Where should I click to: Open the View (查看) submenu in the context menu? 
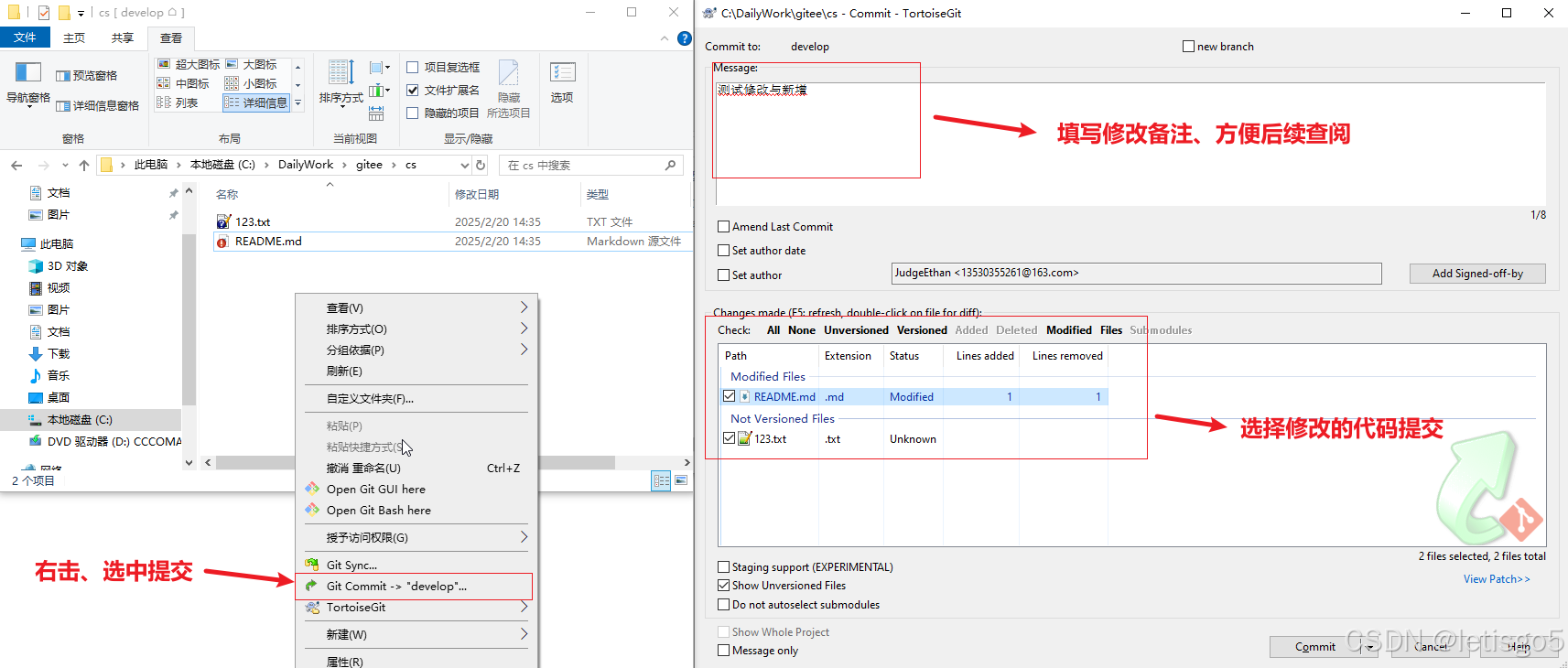pos(416,307)
